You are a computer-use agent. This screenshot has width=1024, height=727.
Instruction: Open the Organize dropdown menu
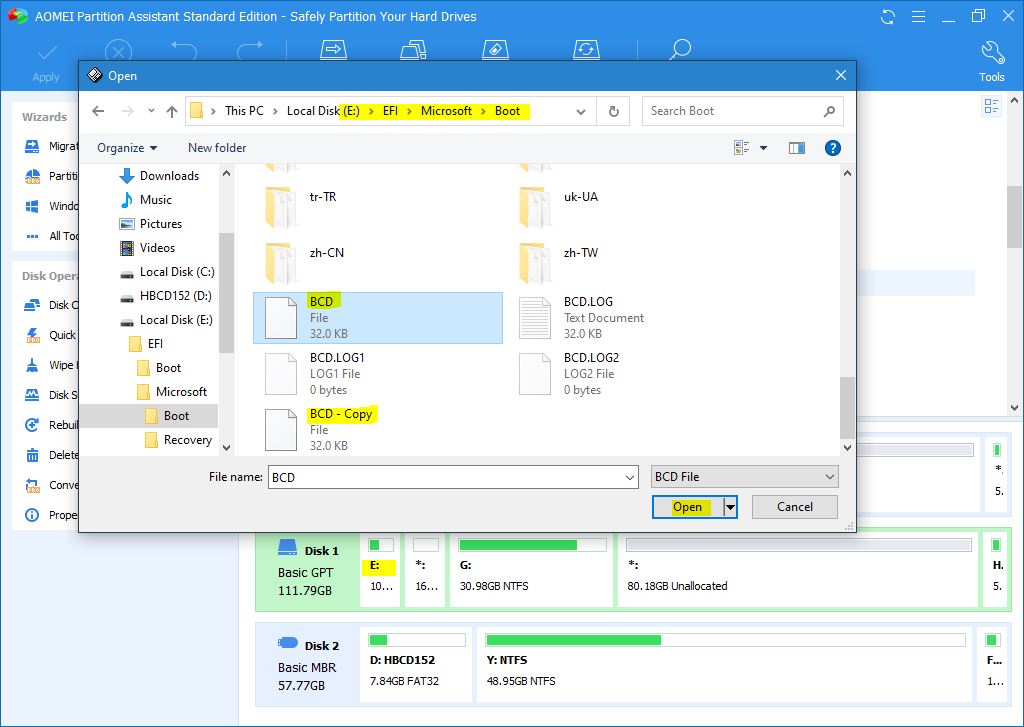127,148
